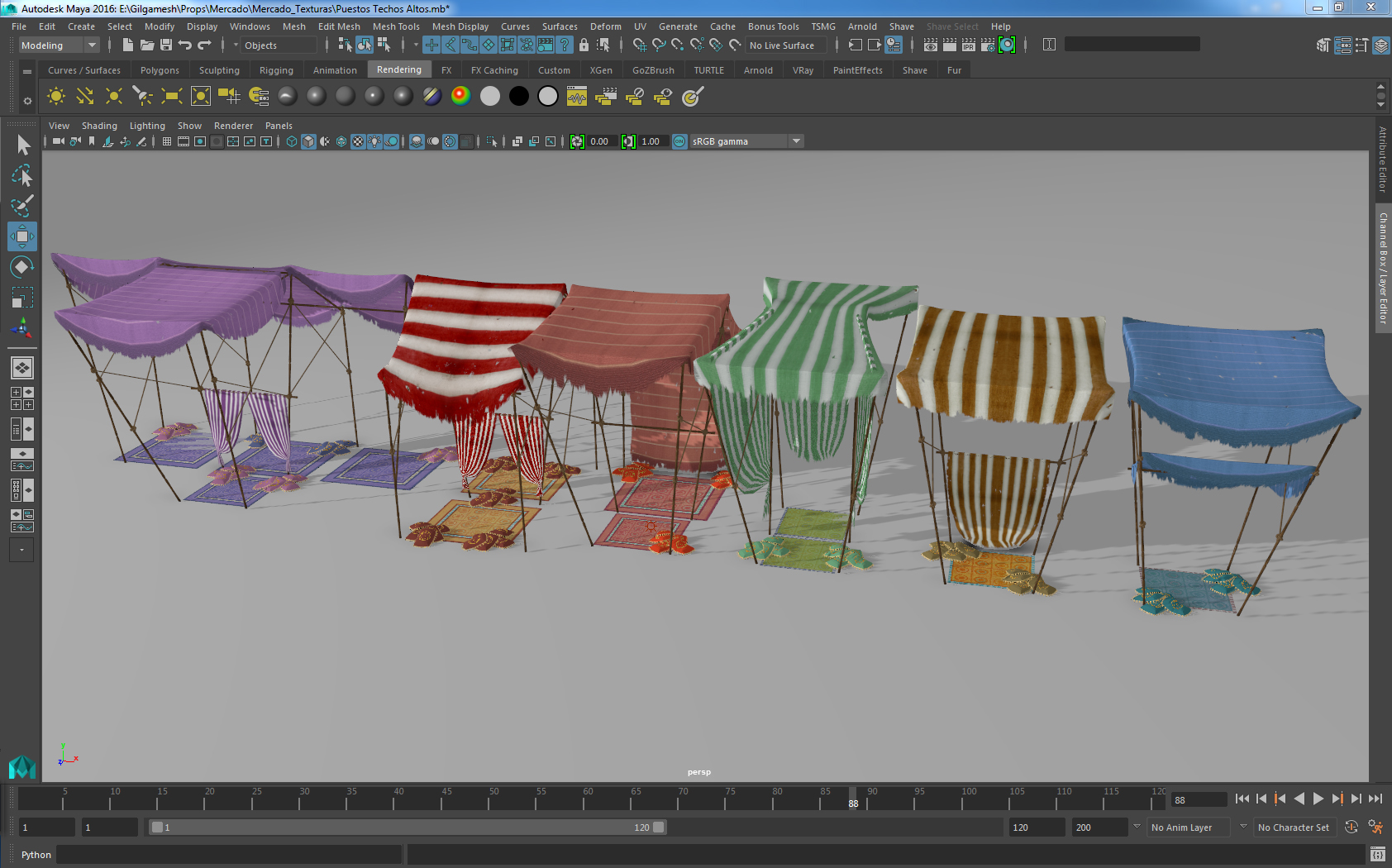Toggle textured display in the viewport toolbar

pyautogui.click(x=358, y=141)
